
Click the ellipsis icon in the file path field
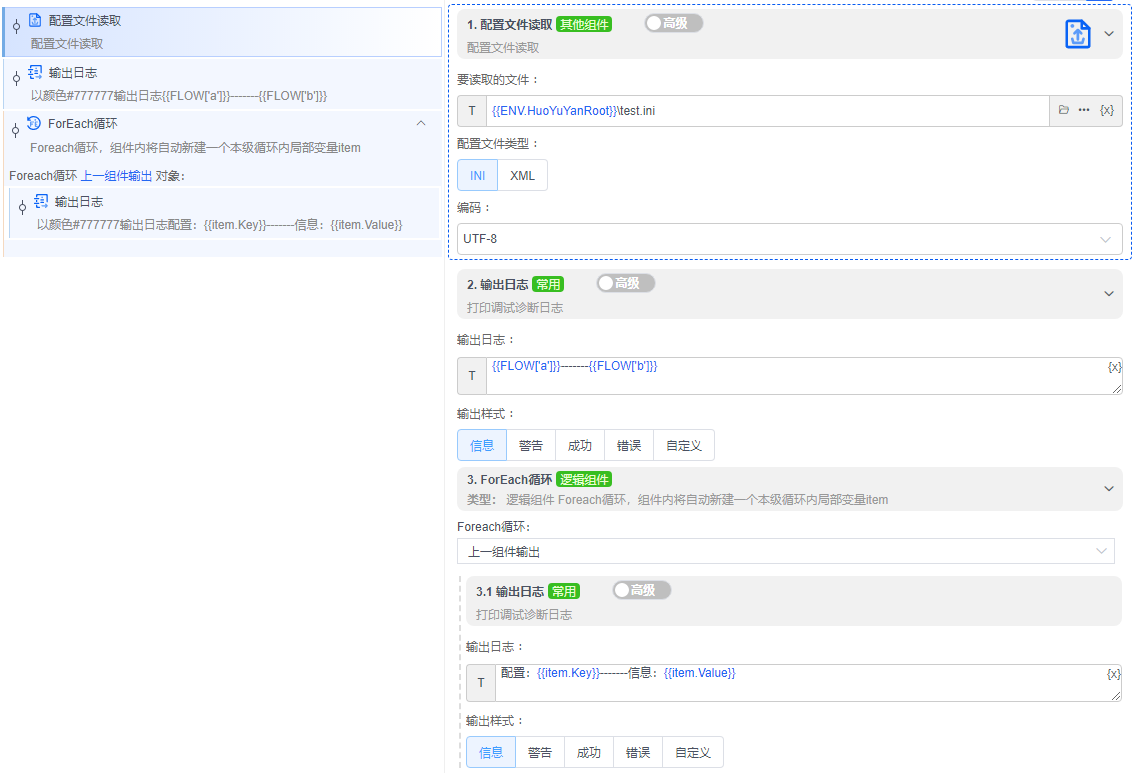point(1083,110)
